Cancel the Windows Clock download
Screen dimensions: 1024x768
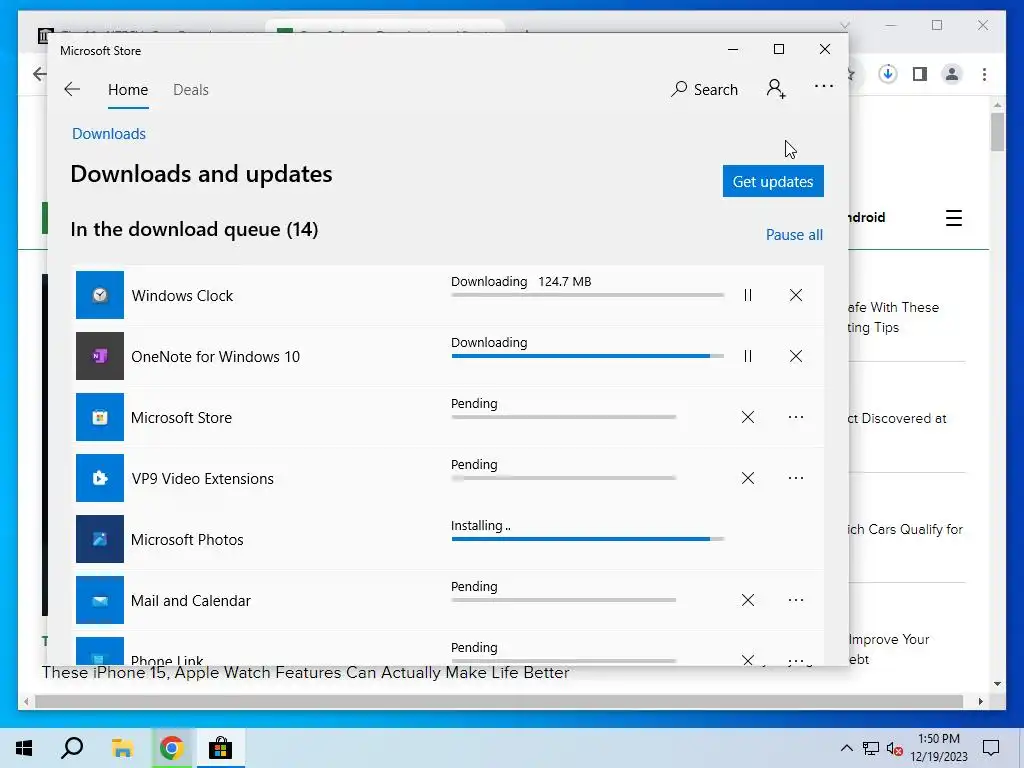tap(795, 295)
